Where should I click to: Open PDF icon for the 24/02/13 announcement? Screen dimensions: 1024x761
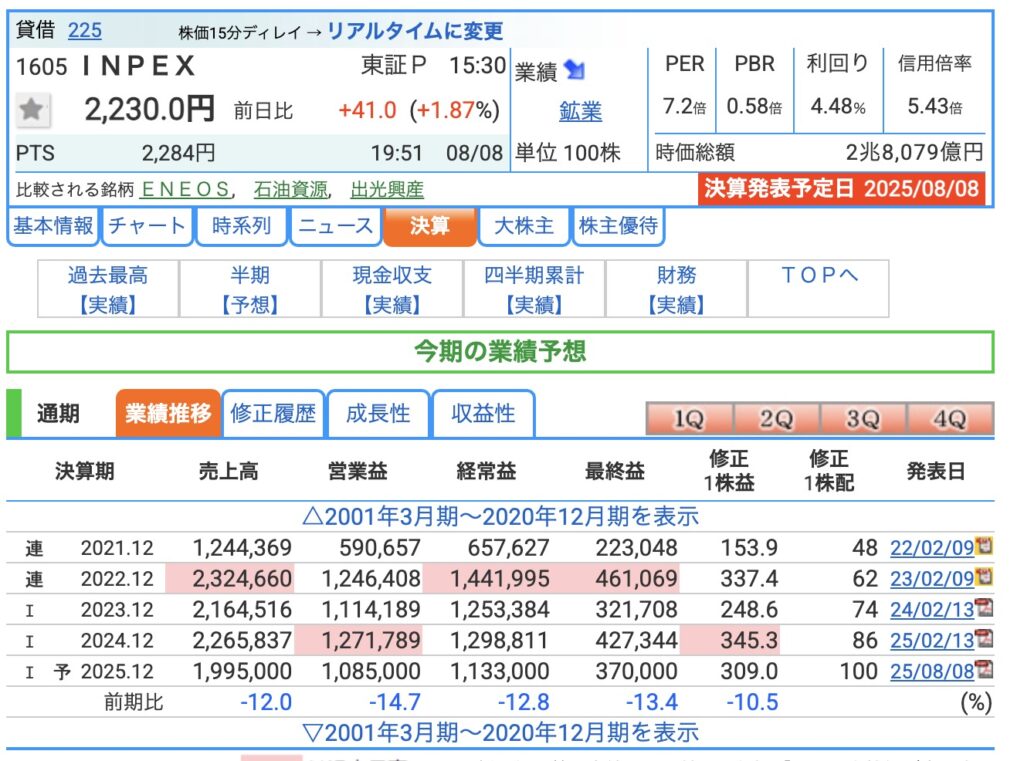coord(984,607)
